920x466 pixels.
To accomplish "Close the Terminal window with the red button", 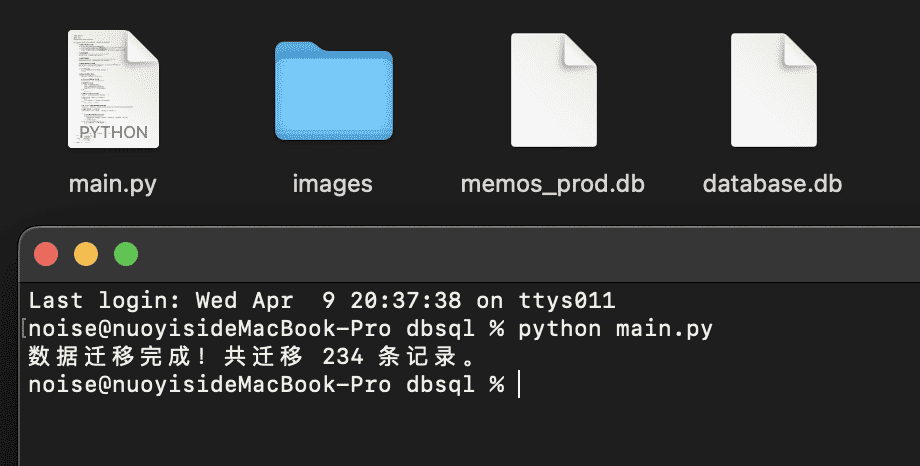I will [46, 254].
